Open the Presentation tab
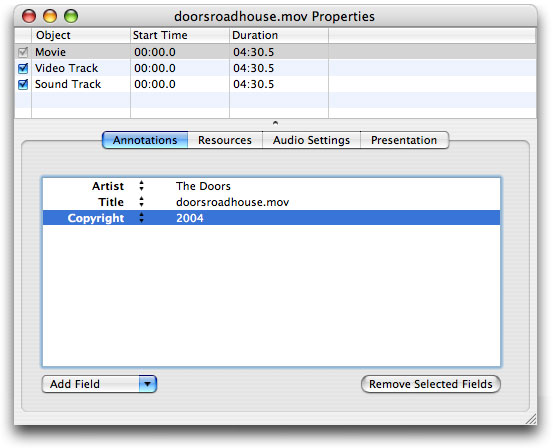 tap(404, 140)
